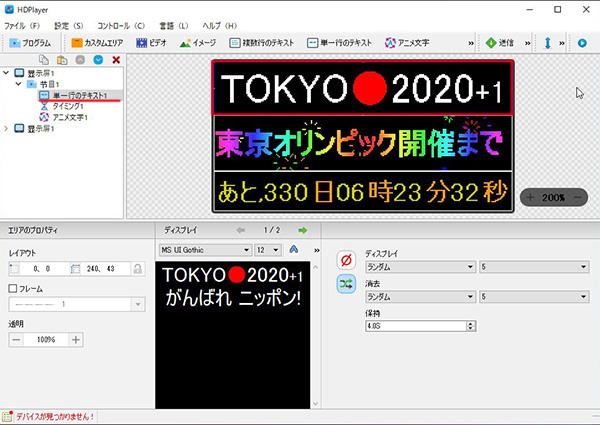Click the blue font style icon
This screenshot has height=425, width=600.
[293, 249]
